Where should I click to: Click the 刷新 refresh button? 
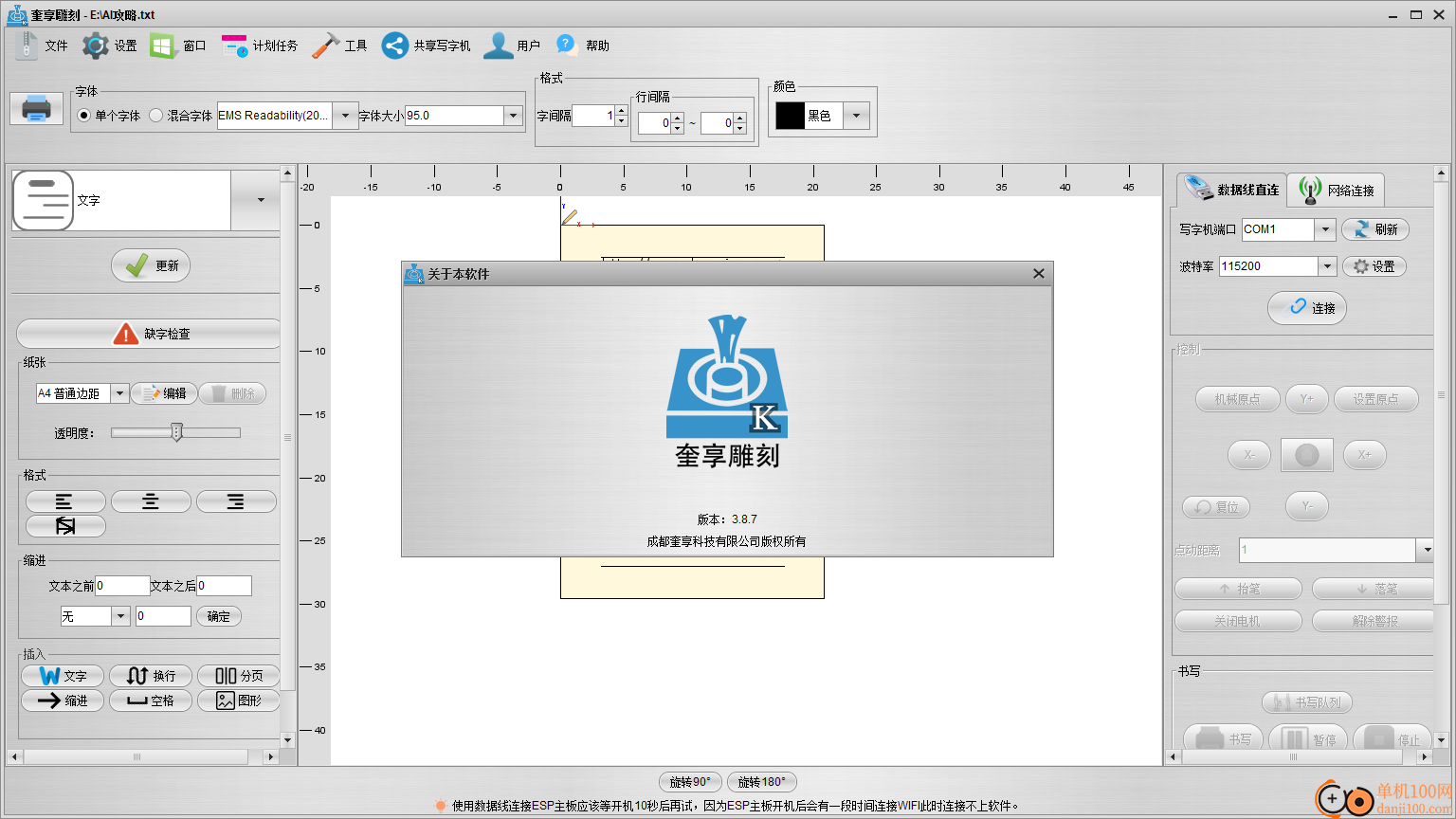[1375, 229]
